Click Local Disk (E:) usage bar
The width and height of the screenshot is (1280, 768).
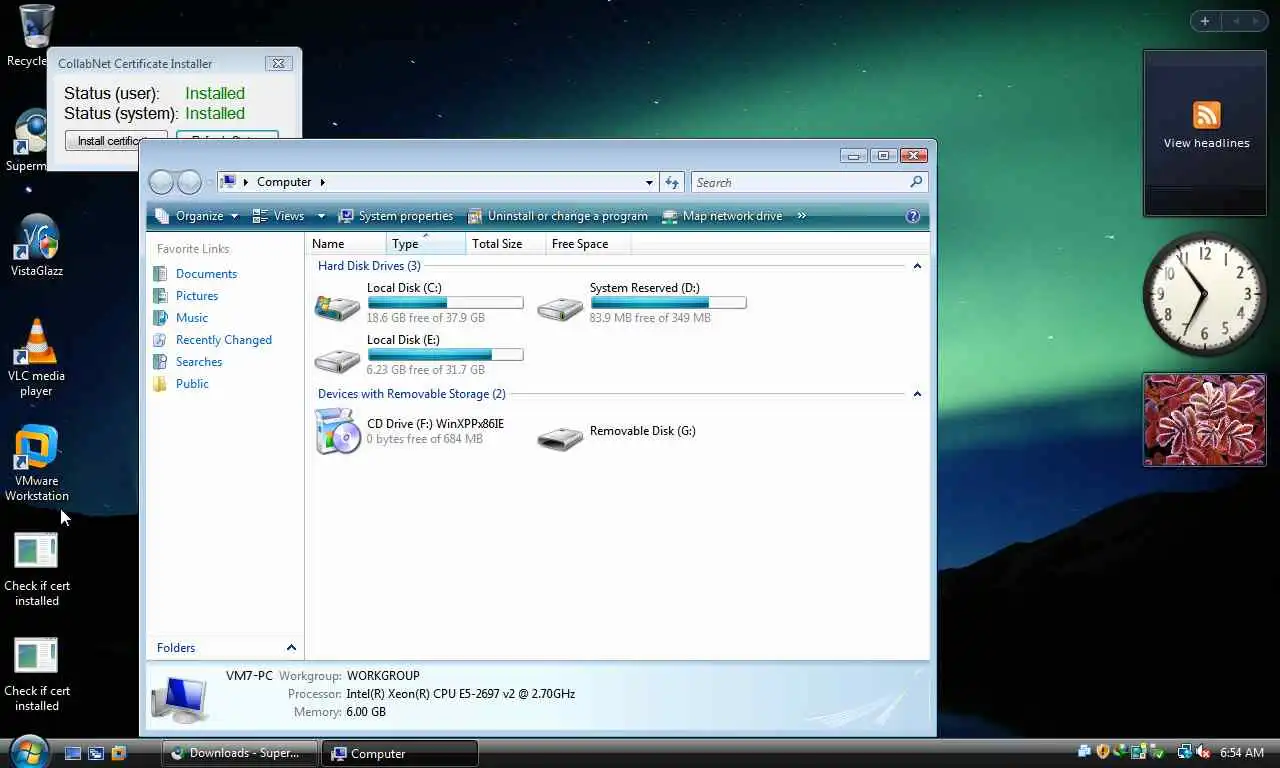pyautogui.click(x=445, y=354)
